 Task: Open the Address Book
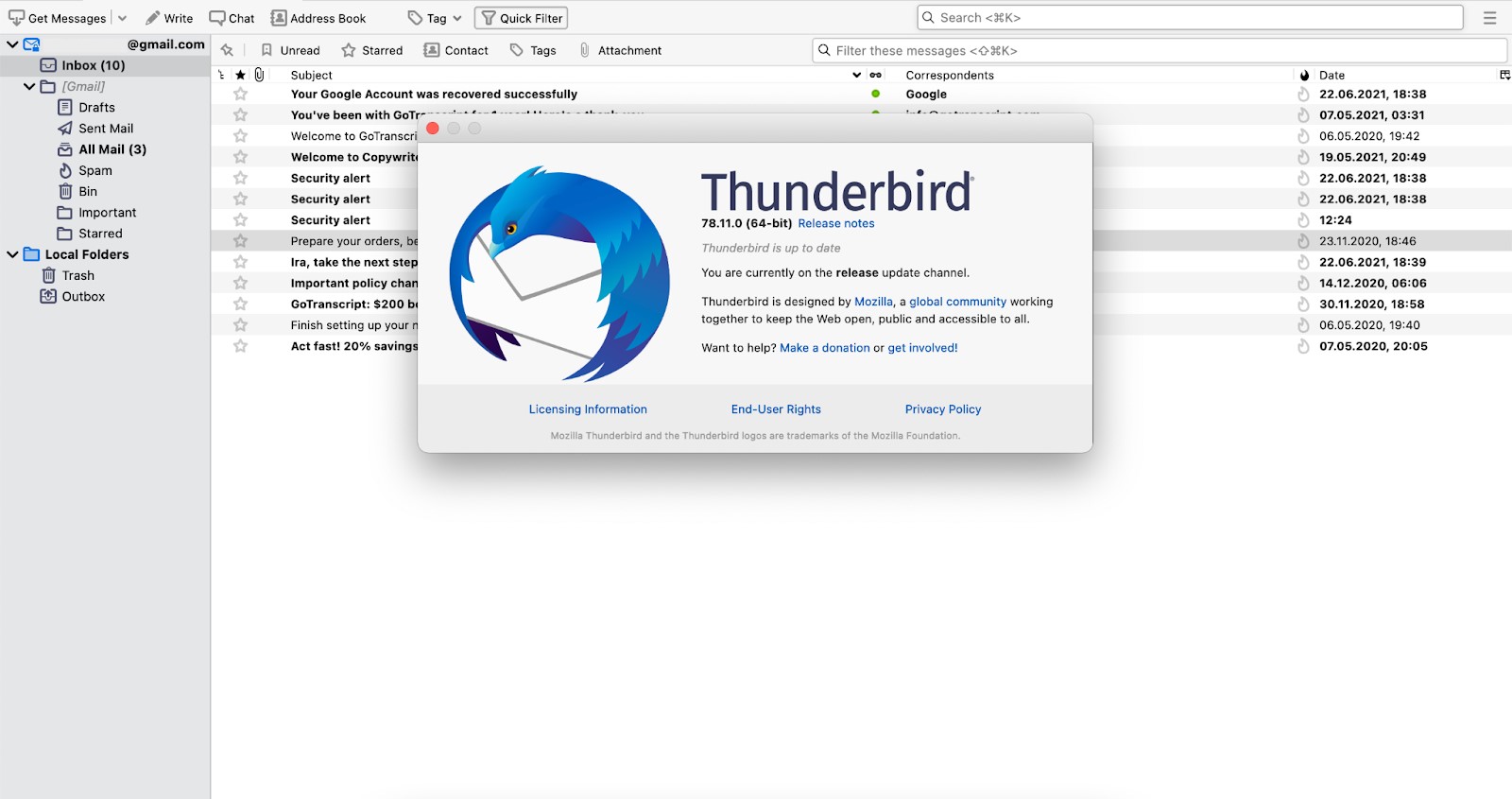click(318, 18)
